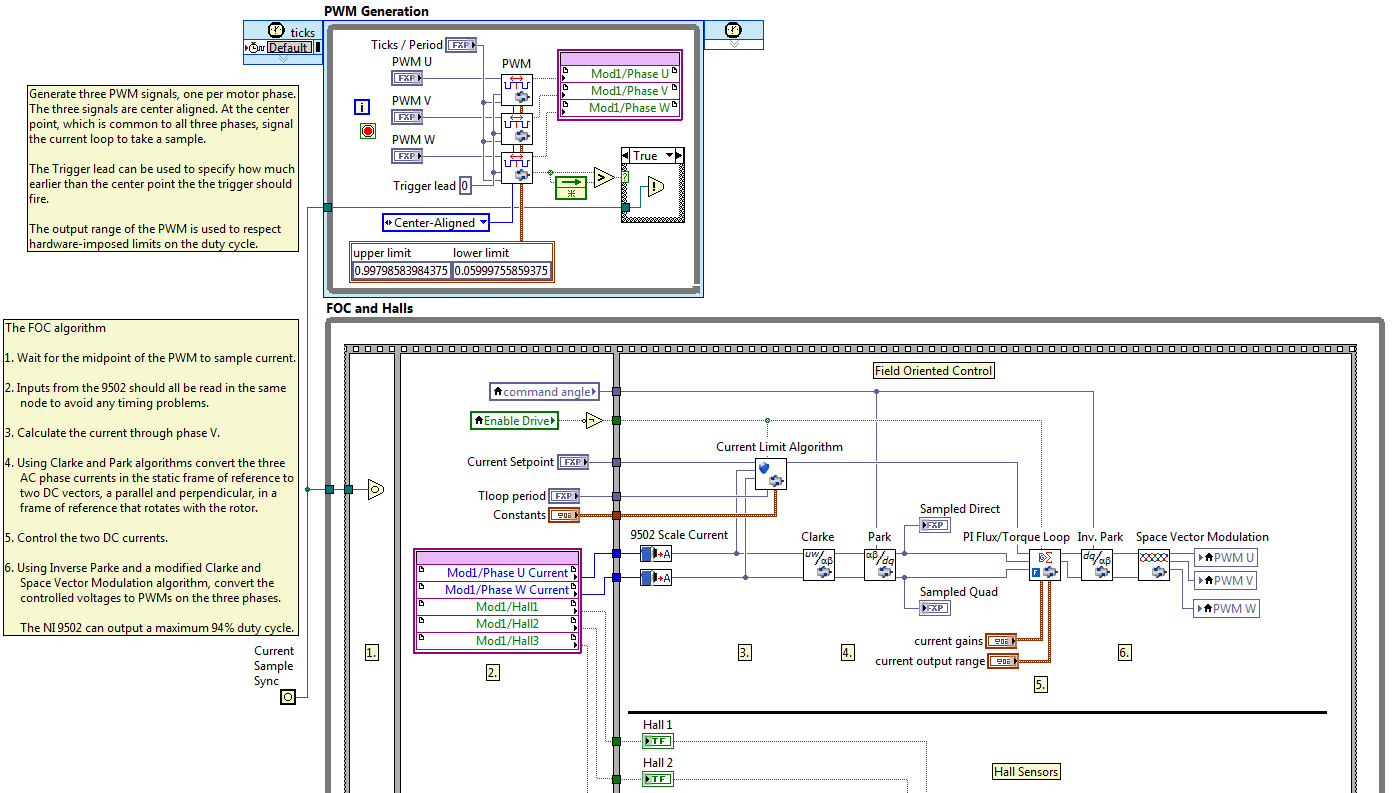Click the PWM U local variable output
This screenshot has height=793, width=1392.
pos(1226,558)
